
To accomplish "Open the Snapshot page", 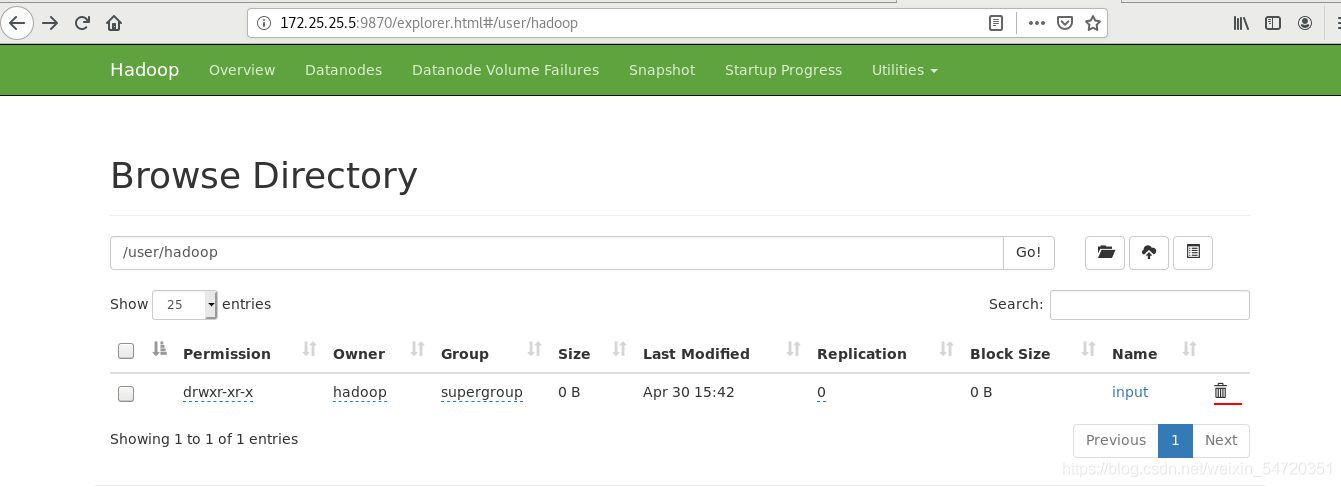I will tap(662, 70).
